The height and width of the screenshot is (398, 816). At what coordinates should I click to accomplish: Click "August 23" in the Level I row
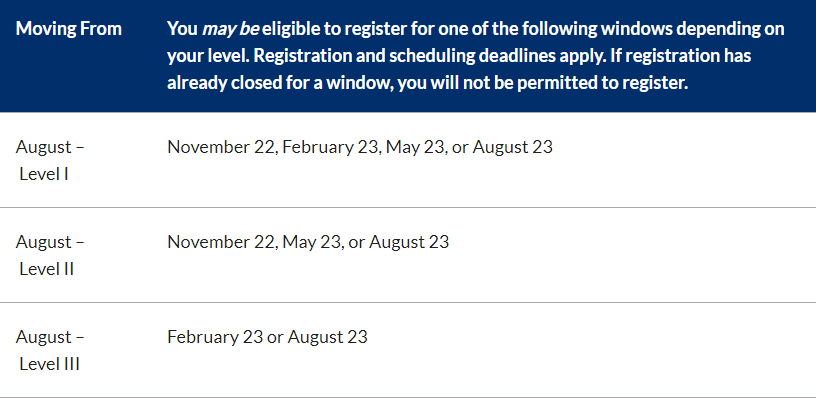(512, 147)
